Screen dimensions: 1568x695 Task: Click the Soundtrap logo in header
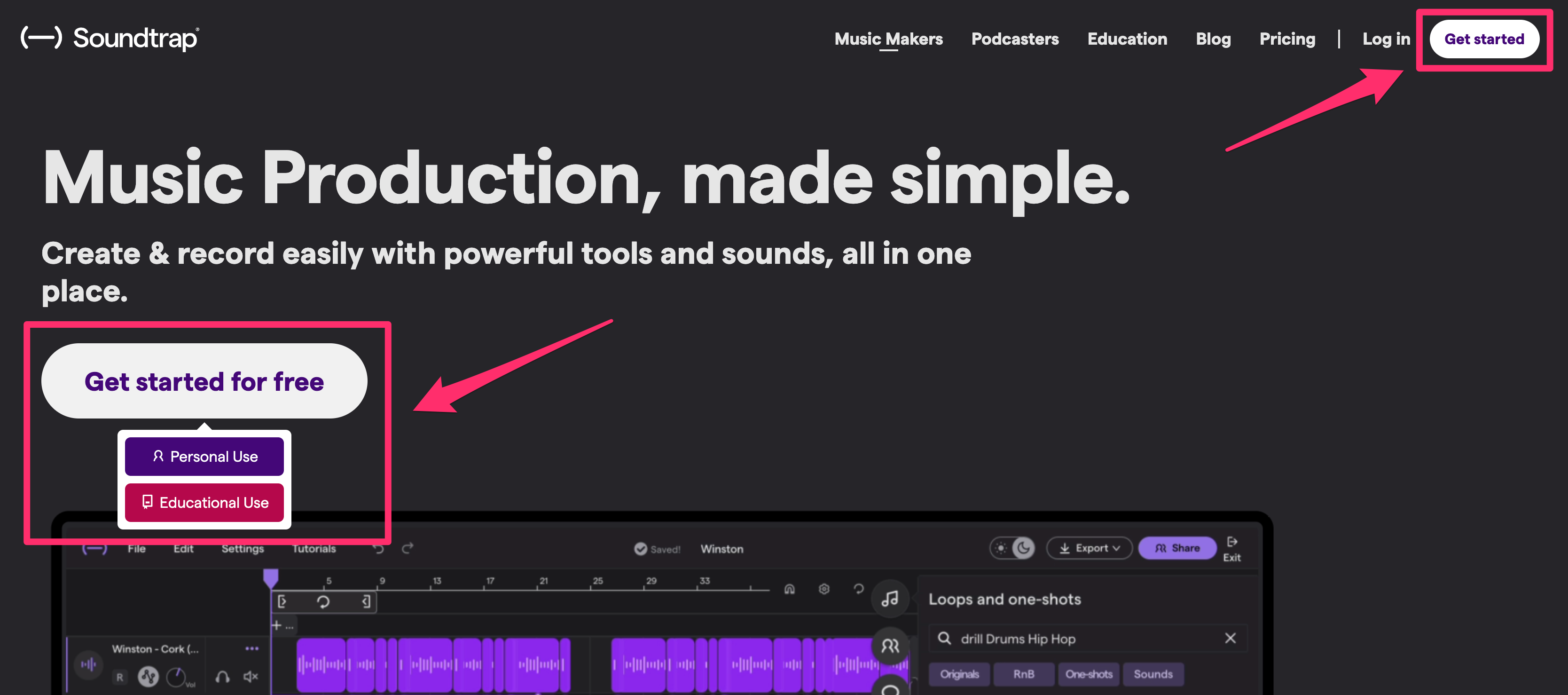110,38
